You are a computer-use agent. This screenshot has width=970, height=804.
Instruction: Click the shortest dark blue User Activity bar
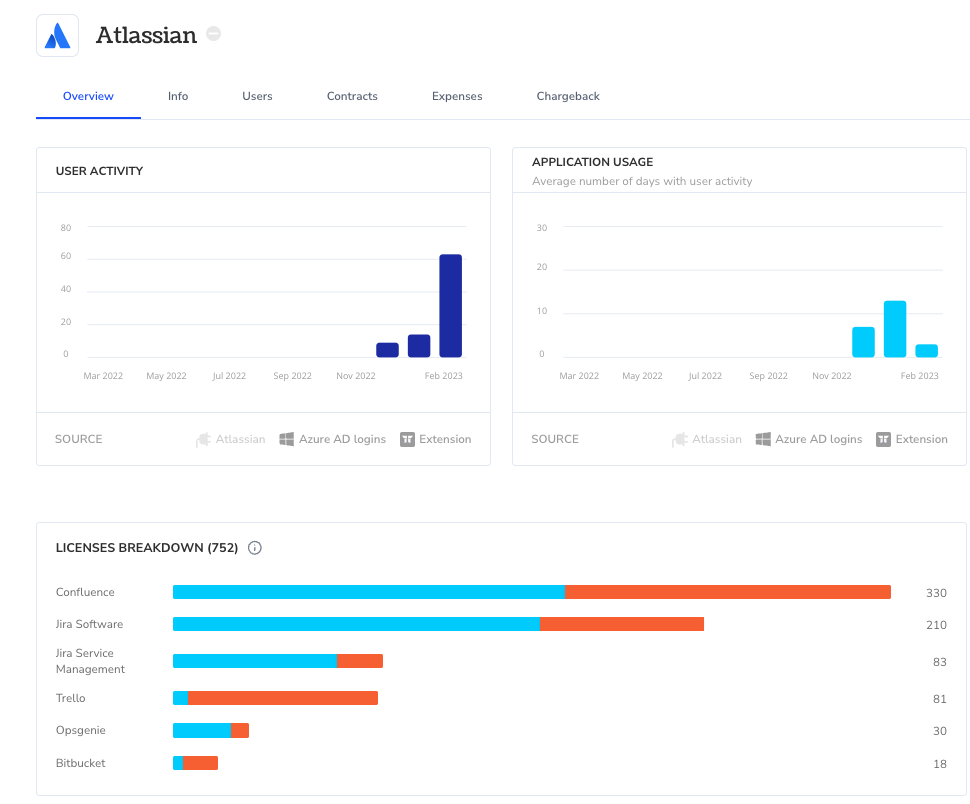[387, 350]
